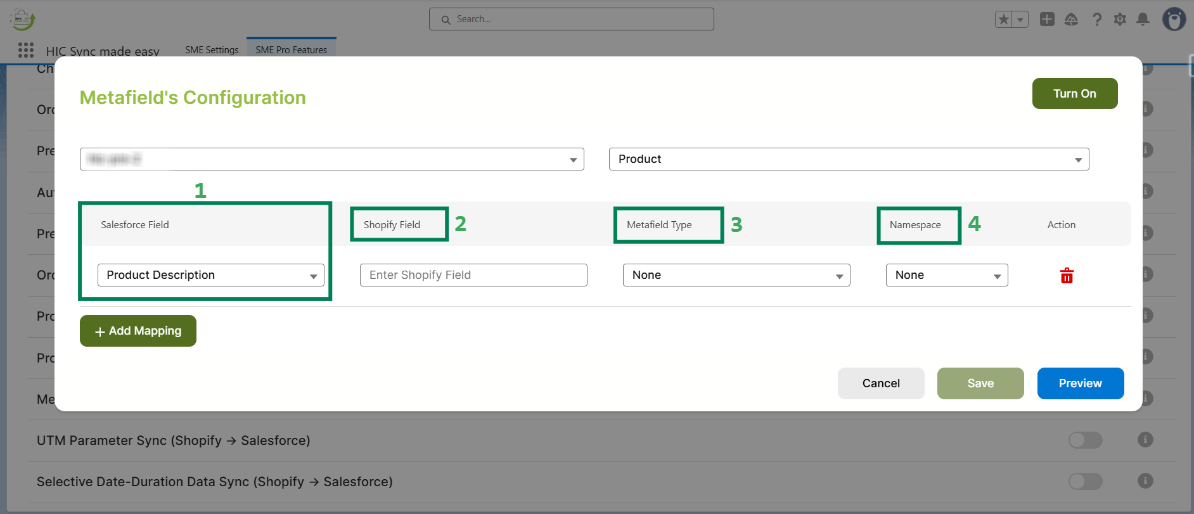Image resolution: width=1194 pixels, height=514 pixels.
Task: Click the Add Mapping button
Action: pyautogui.click(x=138, y=331)
